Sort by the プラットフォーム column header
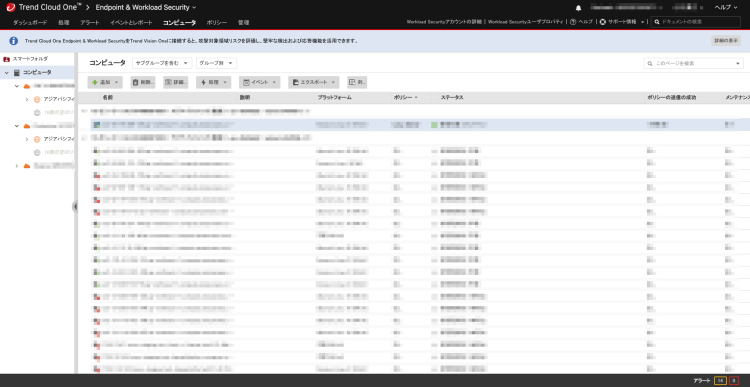 coord(334,97)
